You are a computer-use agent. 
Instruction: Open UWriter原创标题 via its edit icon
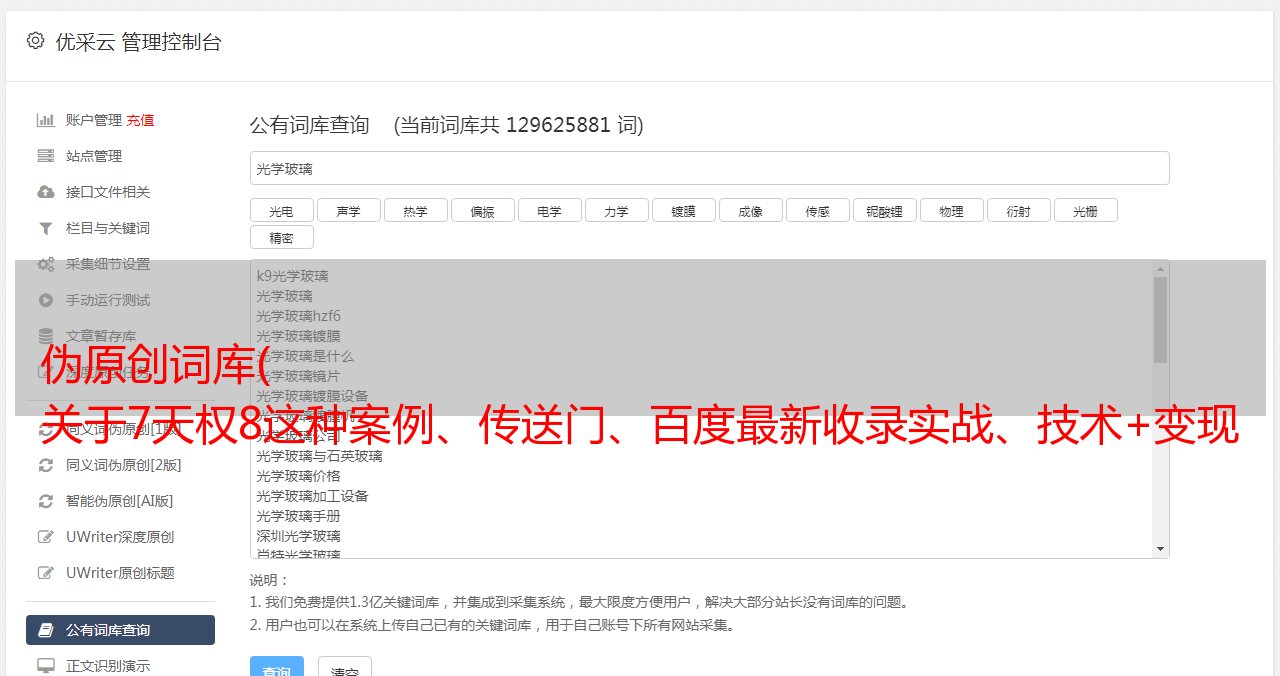[x=46, y=573]
